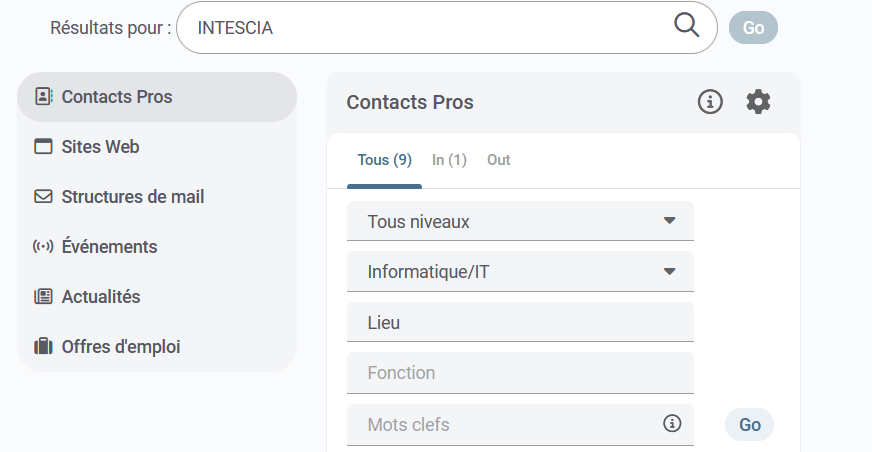Focus the Lieu input field
Viewport: 872px width, 452px height.
coord(520,323)
